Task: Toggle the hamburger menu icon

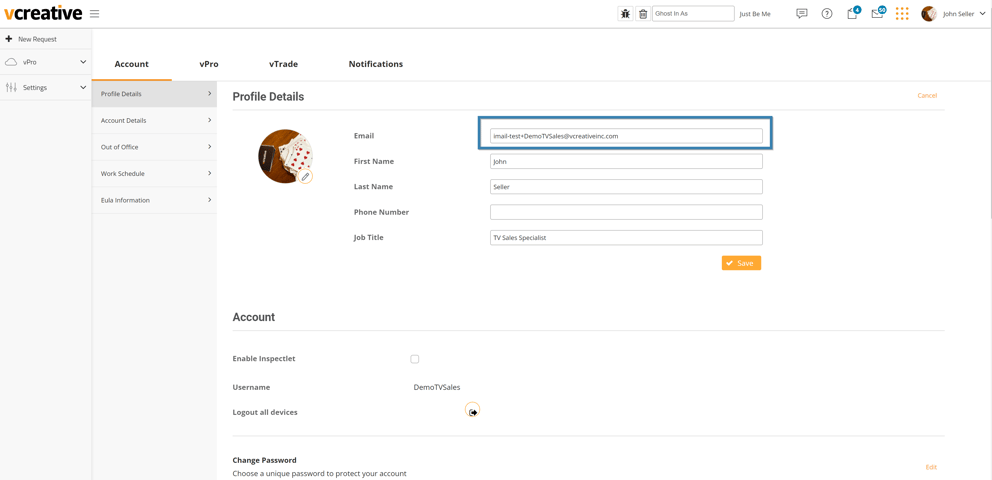Action: 94,14
